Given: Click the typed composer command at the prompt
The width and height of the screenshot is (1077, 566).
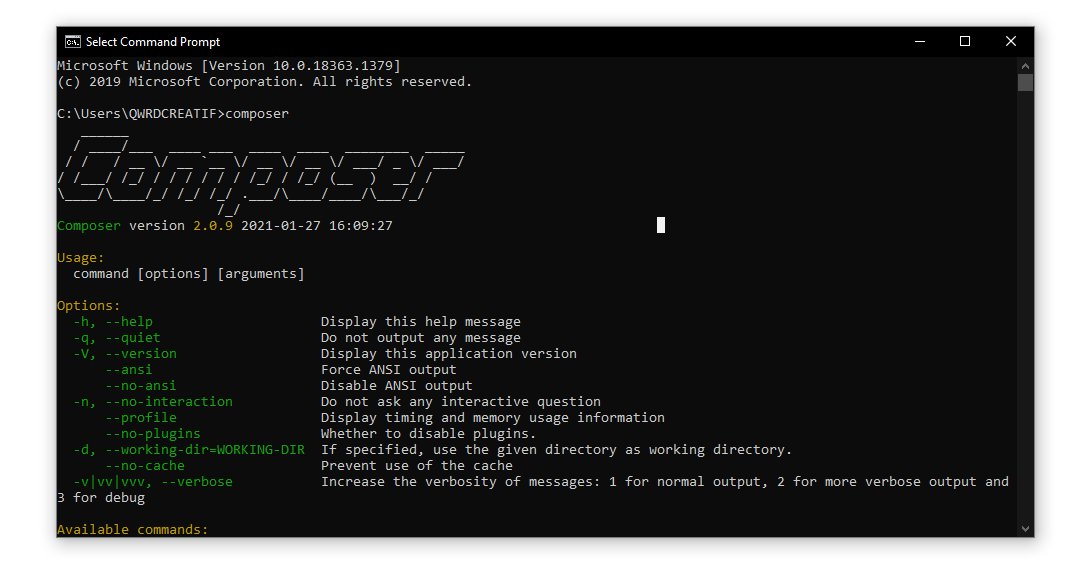Looking at the screenshot, I should 257,114.
